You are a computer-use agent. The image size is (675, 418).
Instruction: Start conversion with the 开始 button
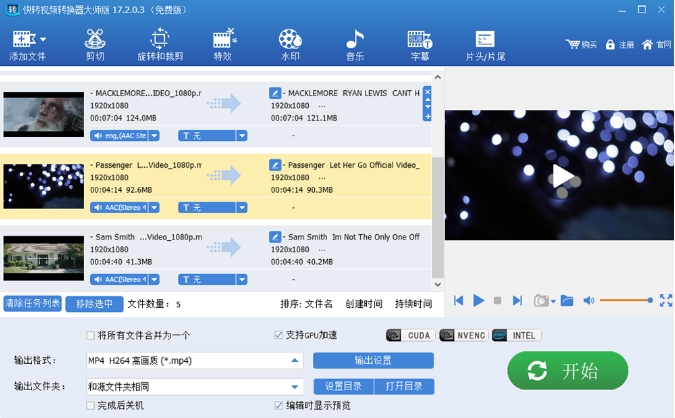(567, 371)
